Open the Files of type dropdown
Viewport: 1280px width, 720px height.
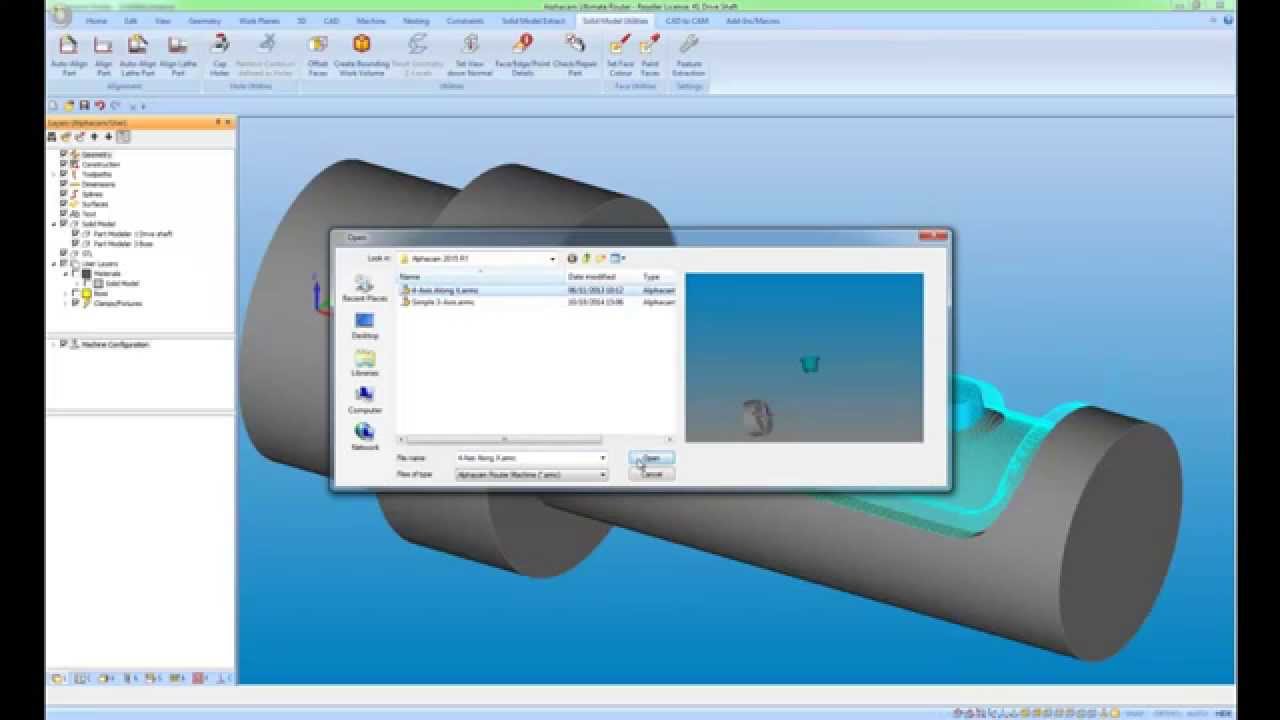[603, 475]
